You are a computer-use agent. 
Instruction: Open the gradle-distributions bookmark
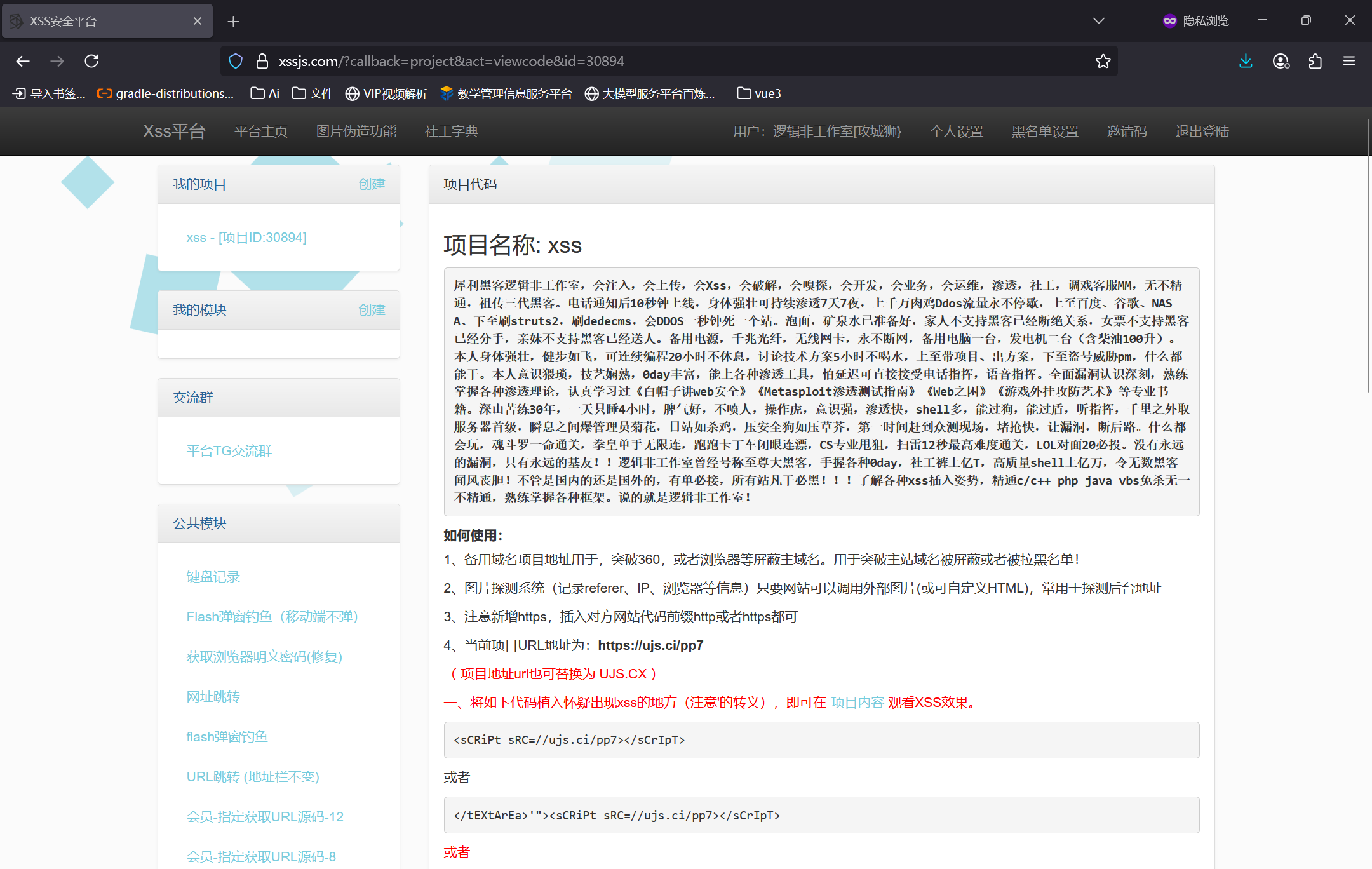click(x=165, y=93)
